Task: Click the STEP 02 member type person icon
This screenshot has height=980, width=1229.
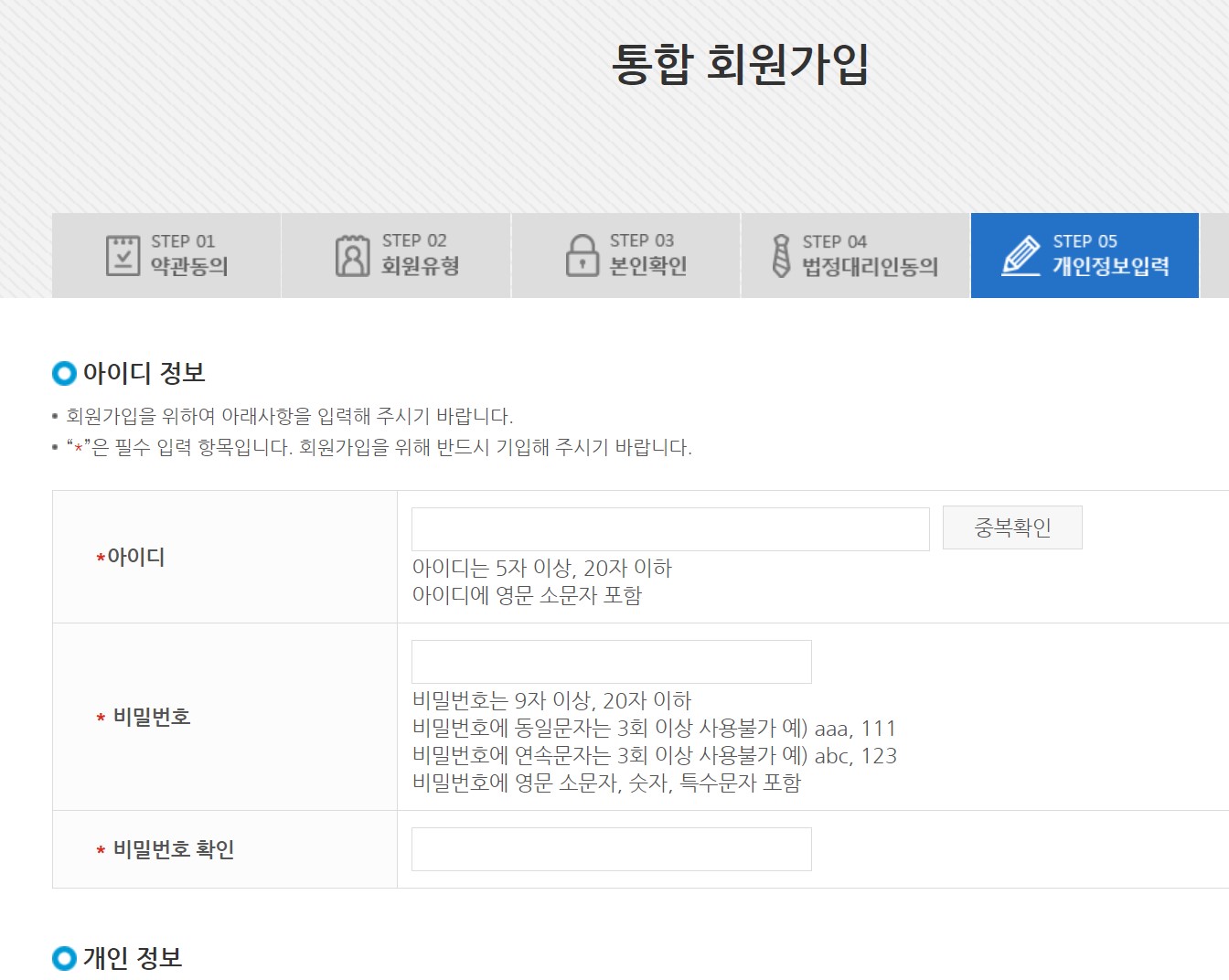Action: pos(352,255)
